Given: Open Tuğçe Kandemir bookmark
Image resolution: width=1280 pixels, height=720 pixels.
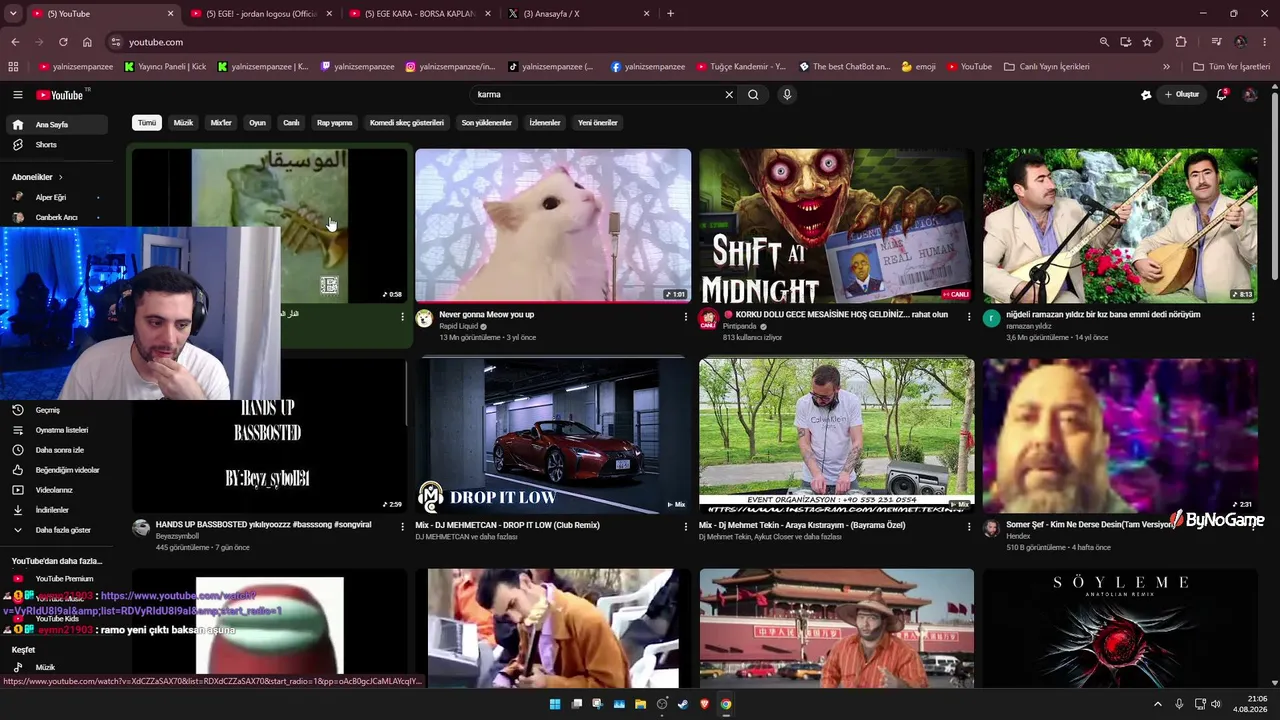Looking at the screenshot, I should [741, 67].
